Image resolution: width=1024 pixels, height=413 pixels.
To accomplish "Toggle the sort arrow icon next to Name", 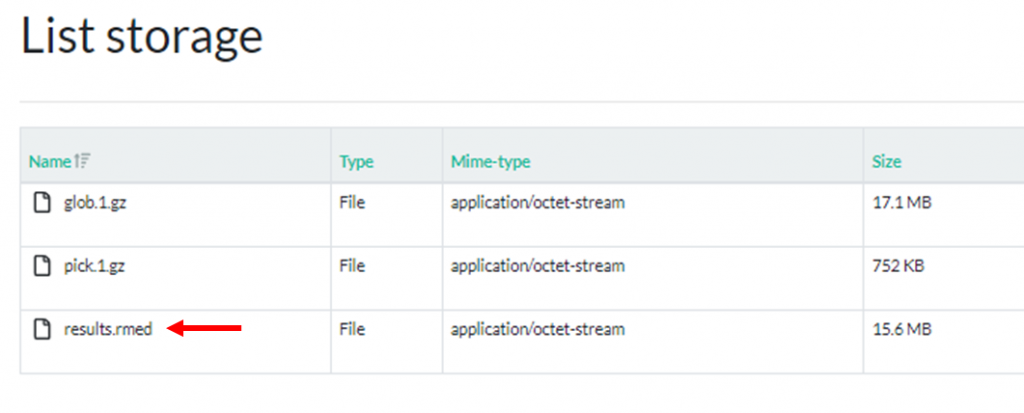I will (x=82, y=161).
